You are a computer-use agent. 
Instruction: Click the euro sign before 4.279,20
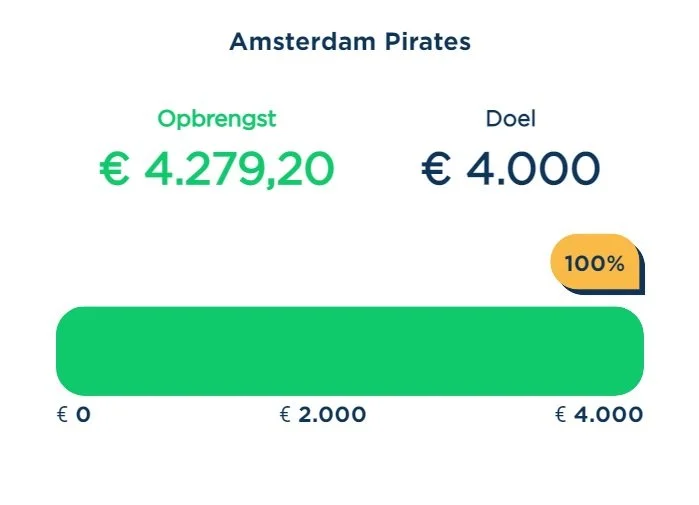click(115, 168)
